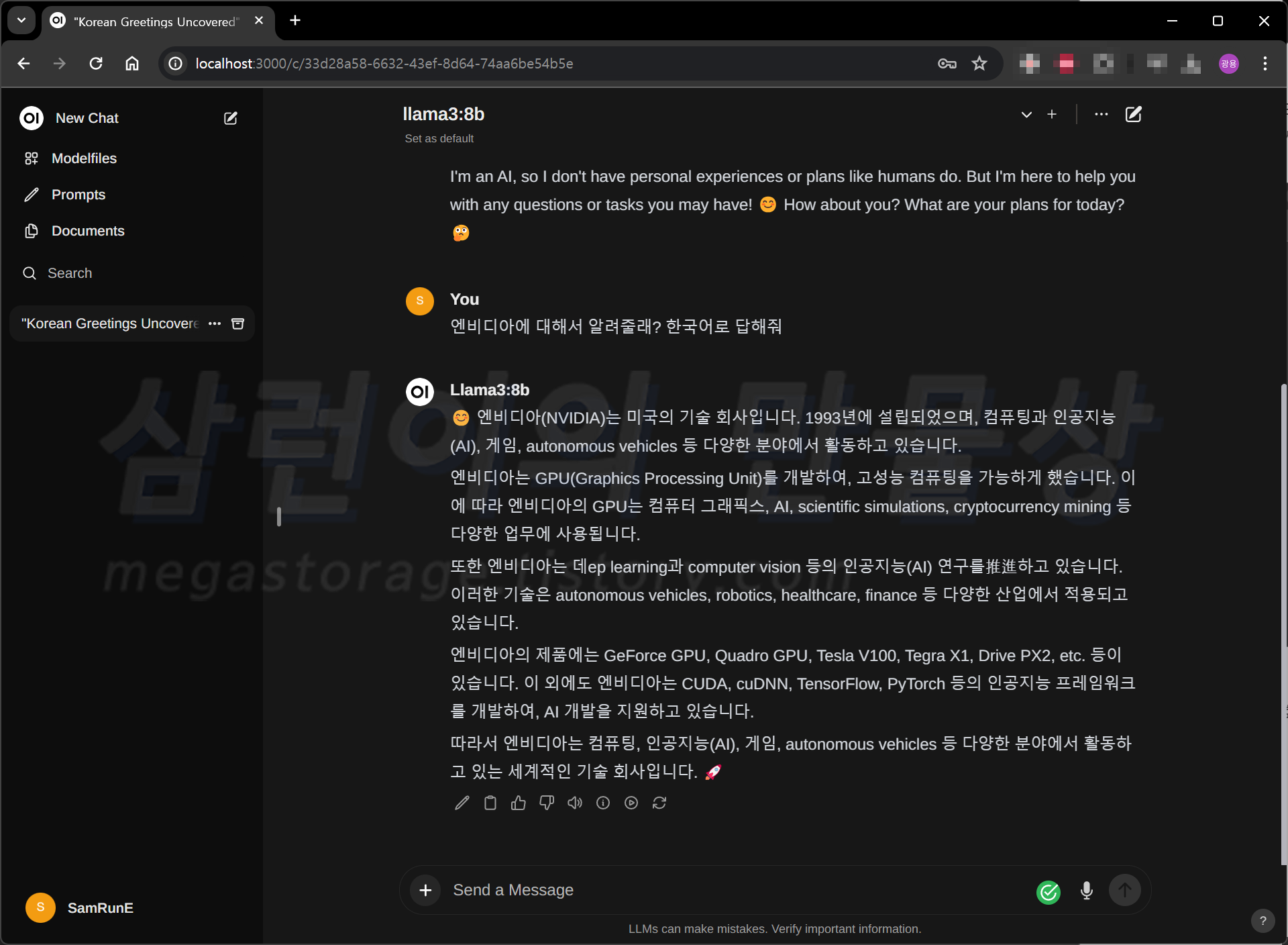Copy the Llama3:8b response with clipboard icon

tap(490, 803)
